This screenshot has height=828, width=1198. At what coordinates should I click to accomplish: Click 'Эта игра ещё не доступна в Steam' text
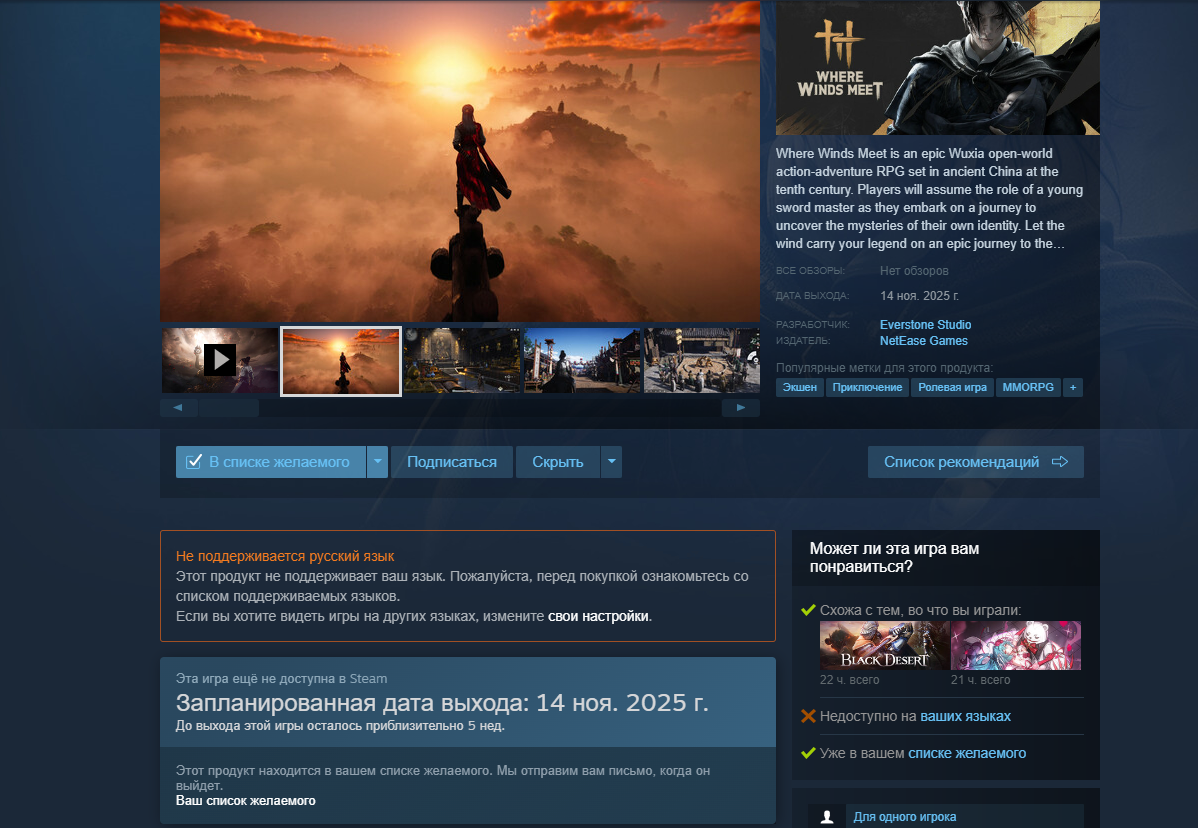point(281,678)
